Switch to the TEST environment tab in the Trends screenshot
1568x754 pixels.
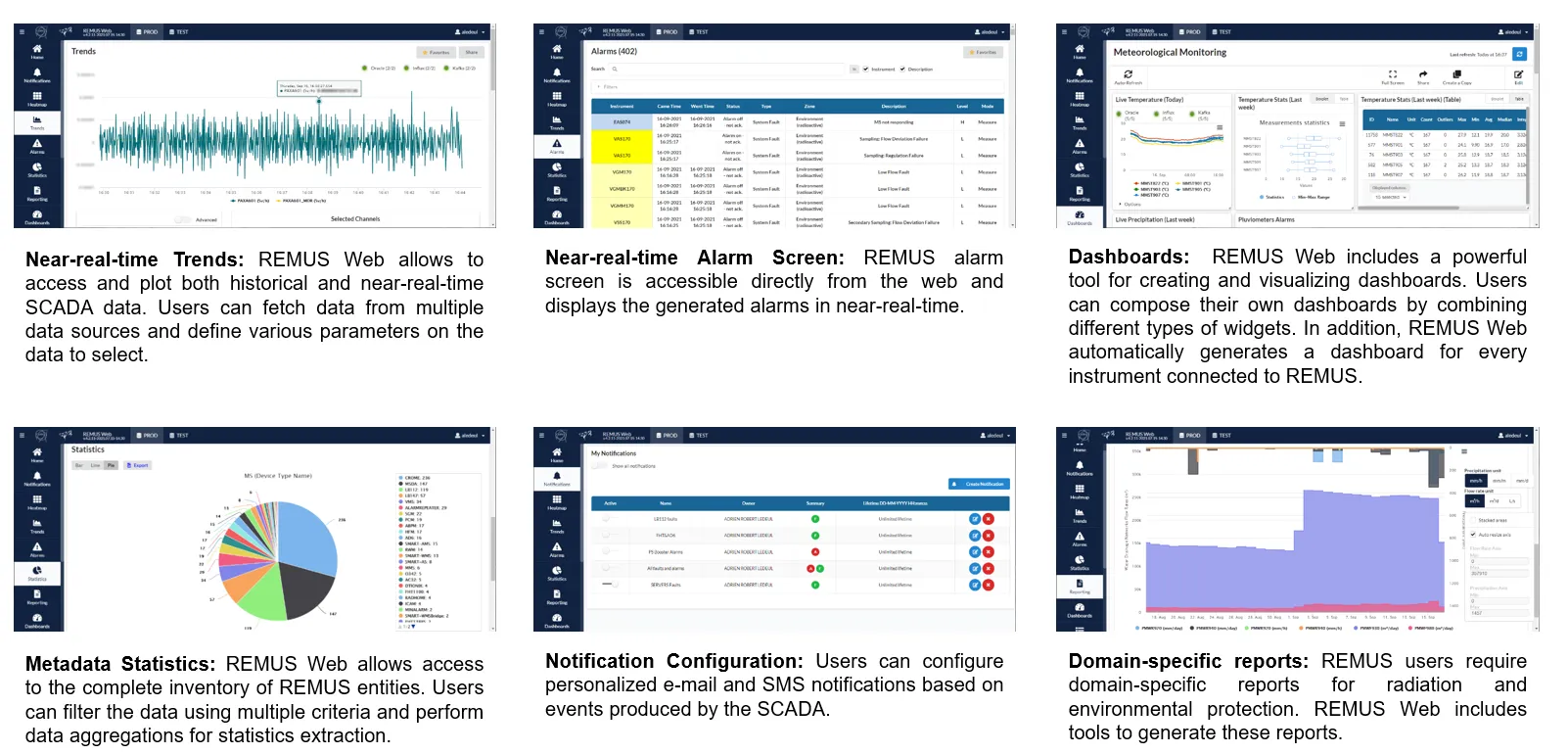[179, 31]
